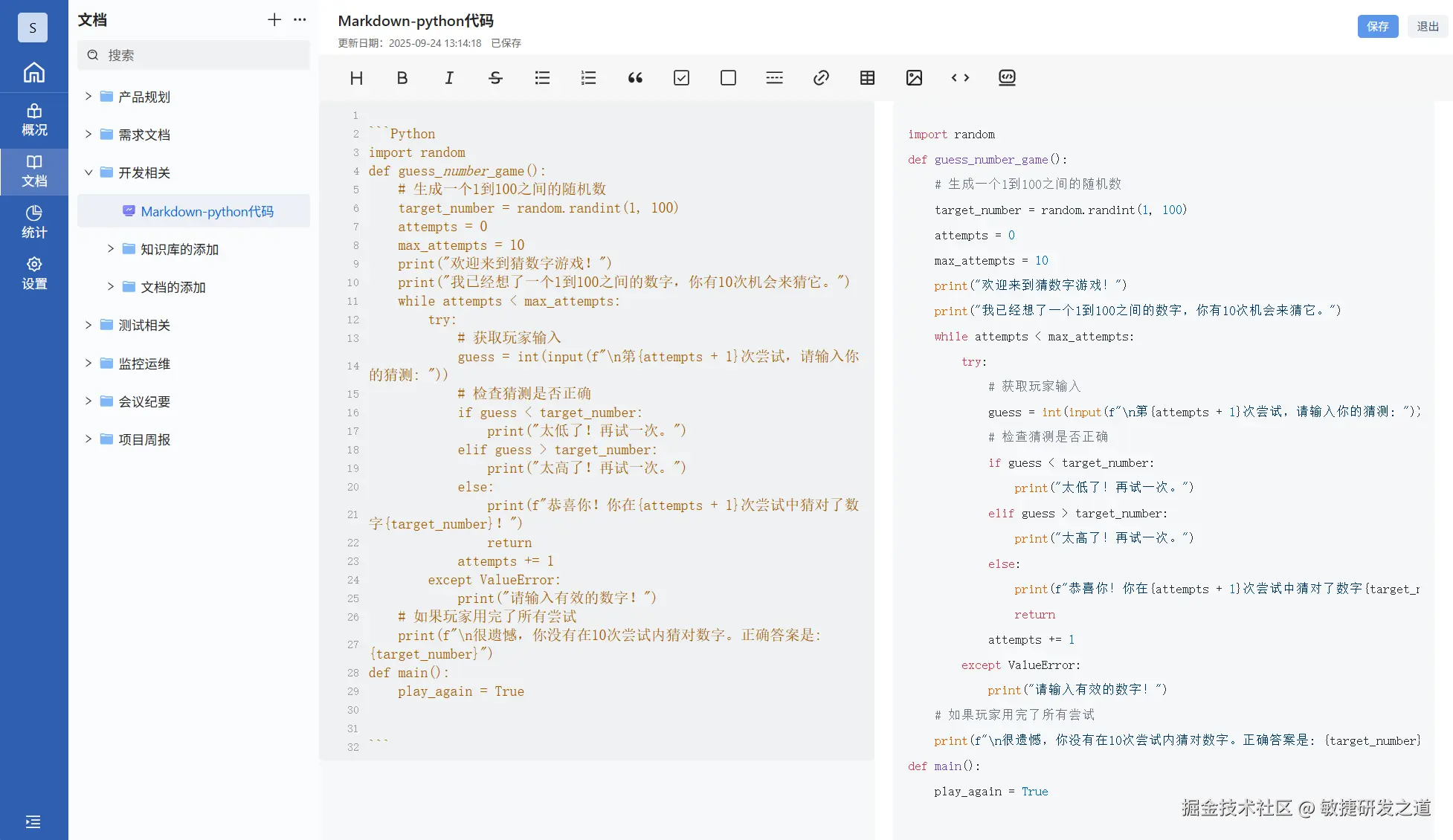
Task: Toggle sidebar collapse icon at bottom
Action: pos(33,821)
